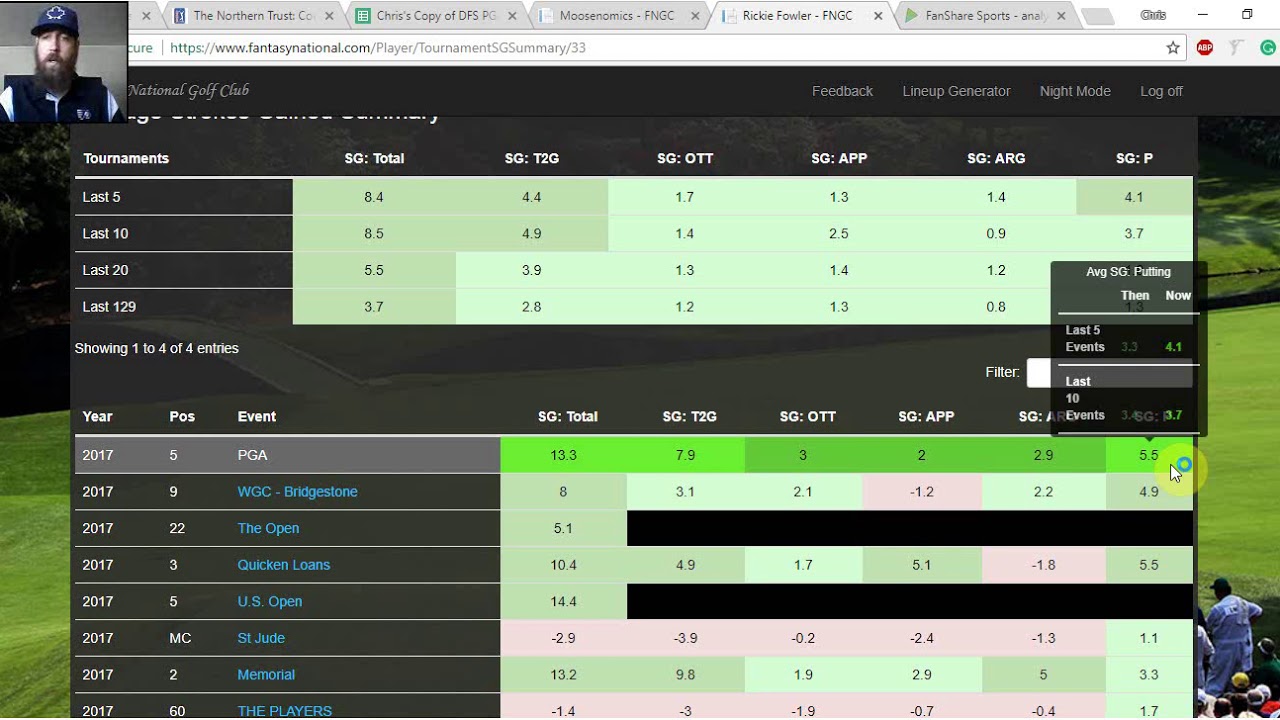Open the Memorial event link
The height and width of the screenshot is (720, 1280).
(266, 675)
